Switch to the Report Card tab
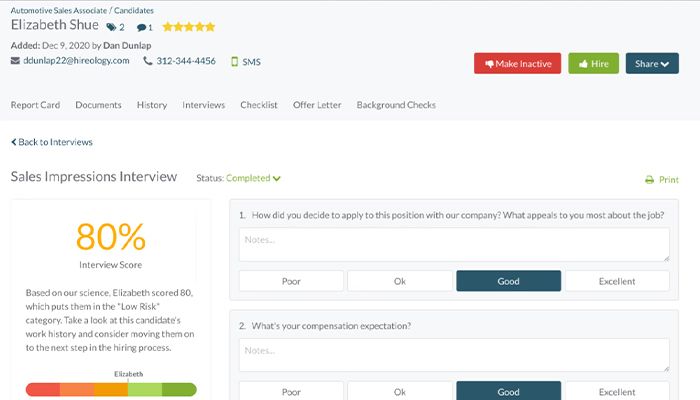Screen dimensions: 700x400 coord(35,105)
